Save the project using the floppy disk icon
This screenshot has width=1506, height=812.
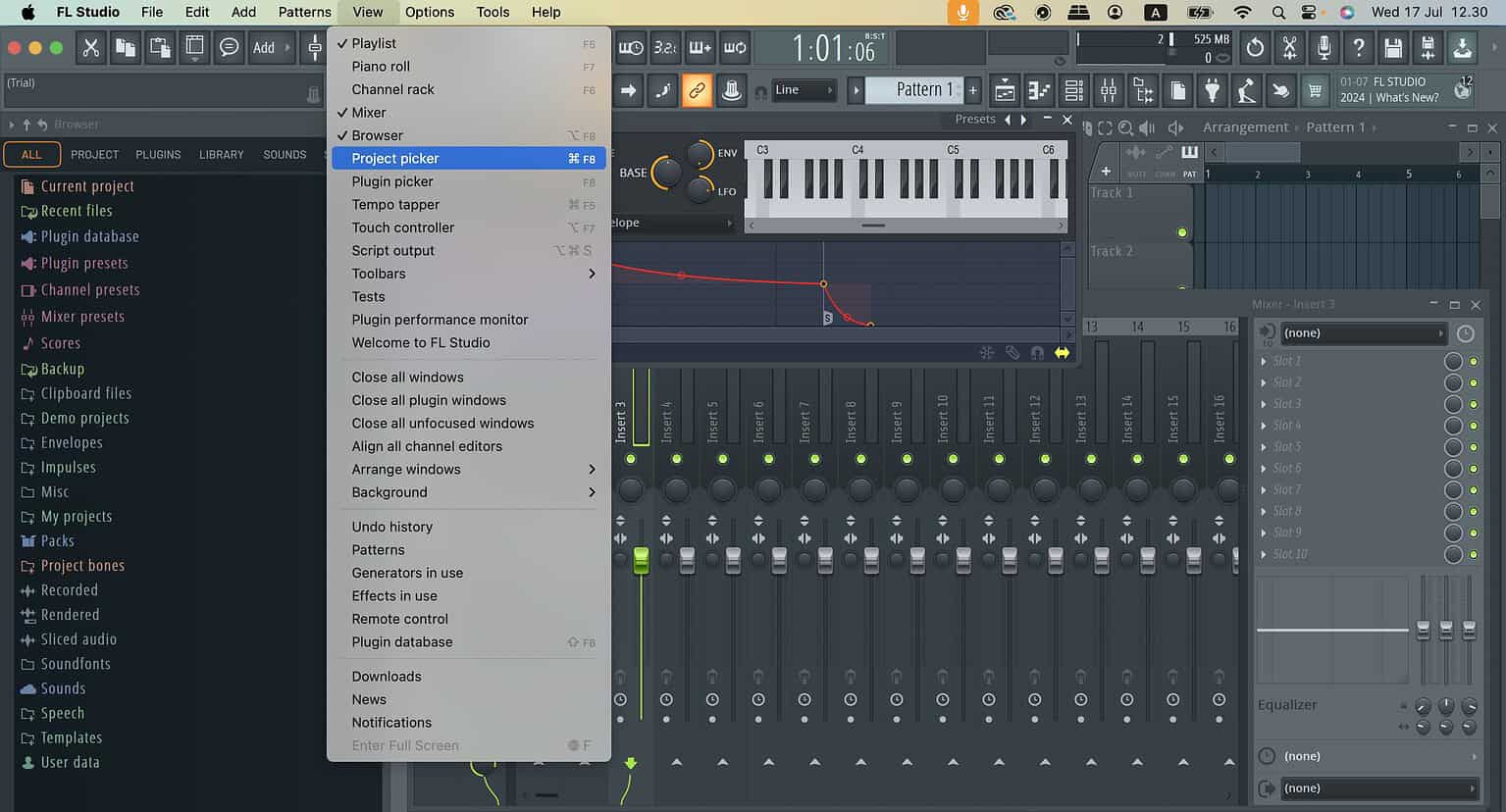1391,47
